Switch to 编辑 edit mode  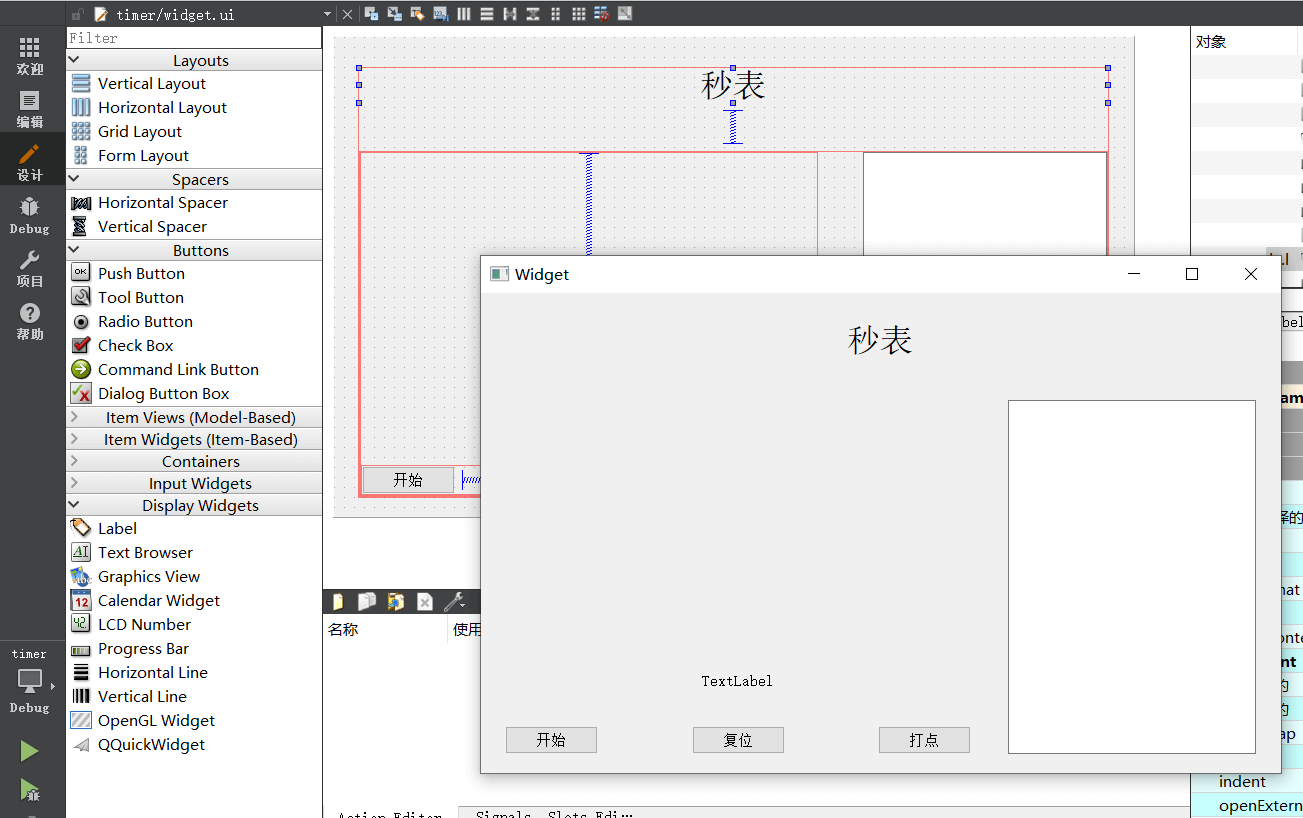point(30,109)
